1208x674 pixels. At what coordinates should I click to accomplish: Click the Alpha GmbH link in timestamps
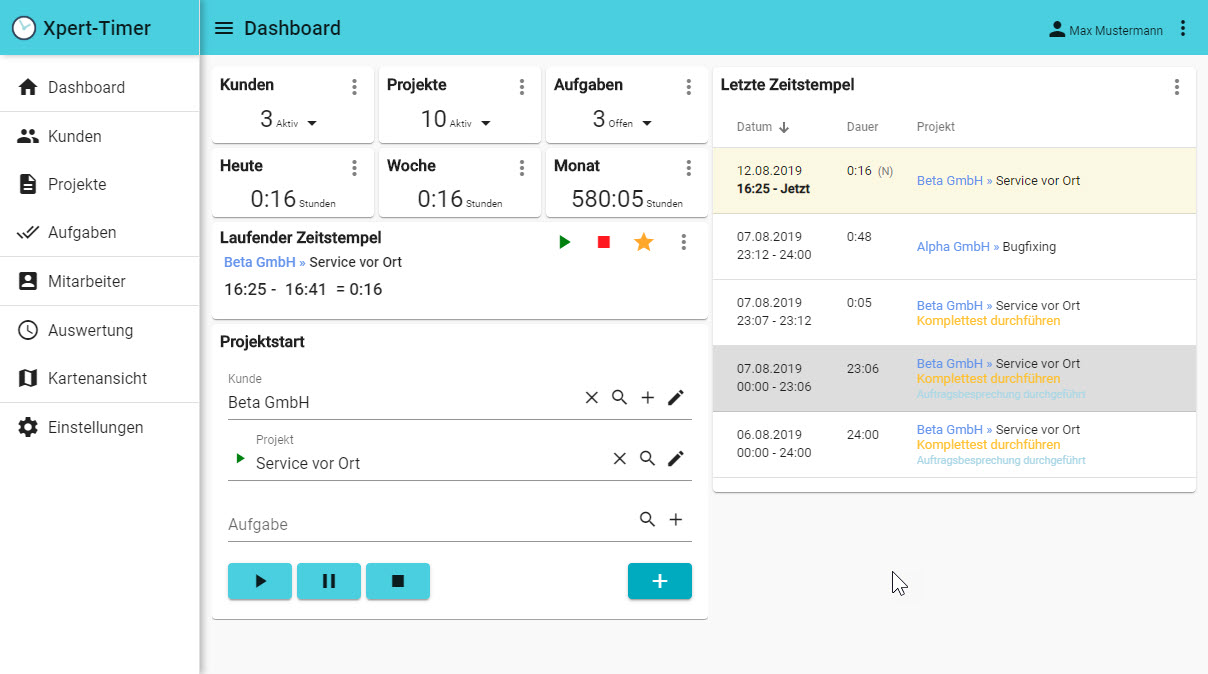(951, 246)
